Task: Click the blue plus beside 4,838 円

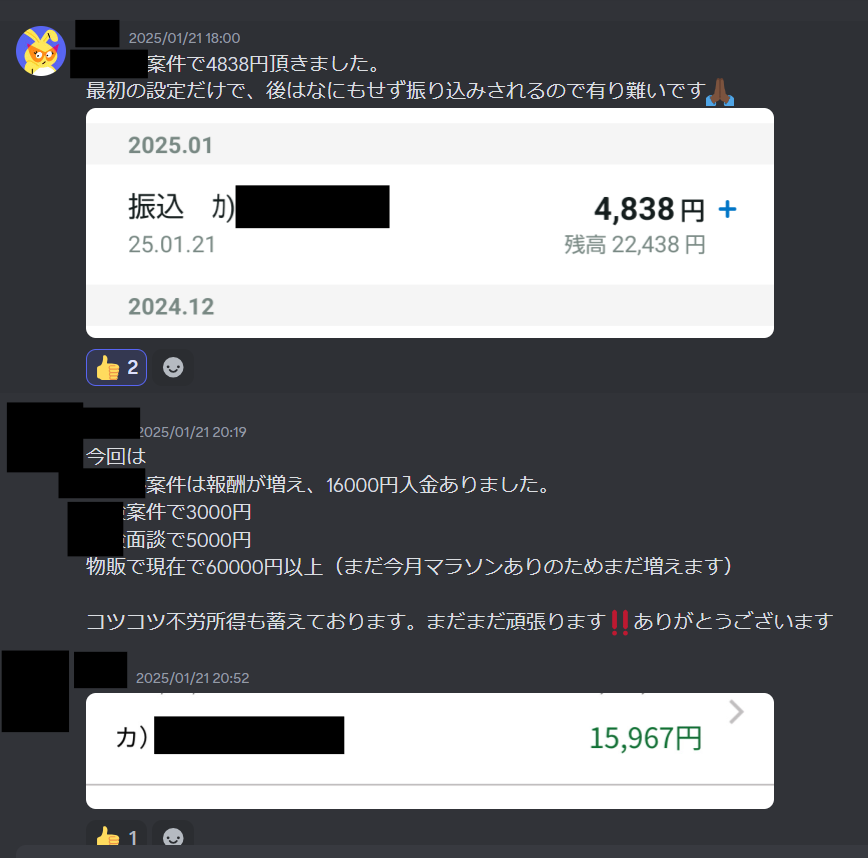Action: tap(727, 209)
